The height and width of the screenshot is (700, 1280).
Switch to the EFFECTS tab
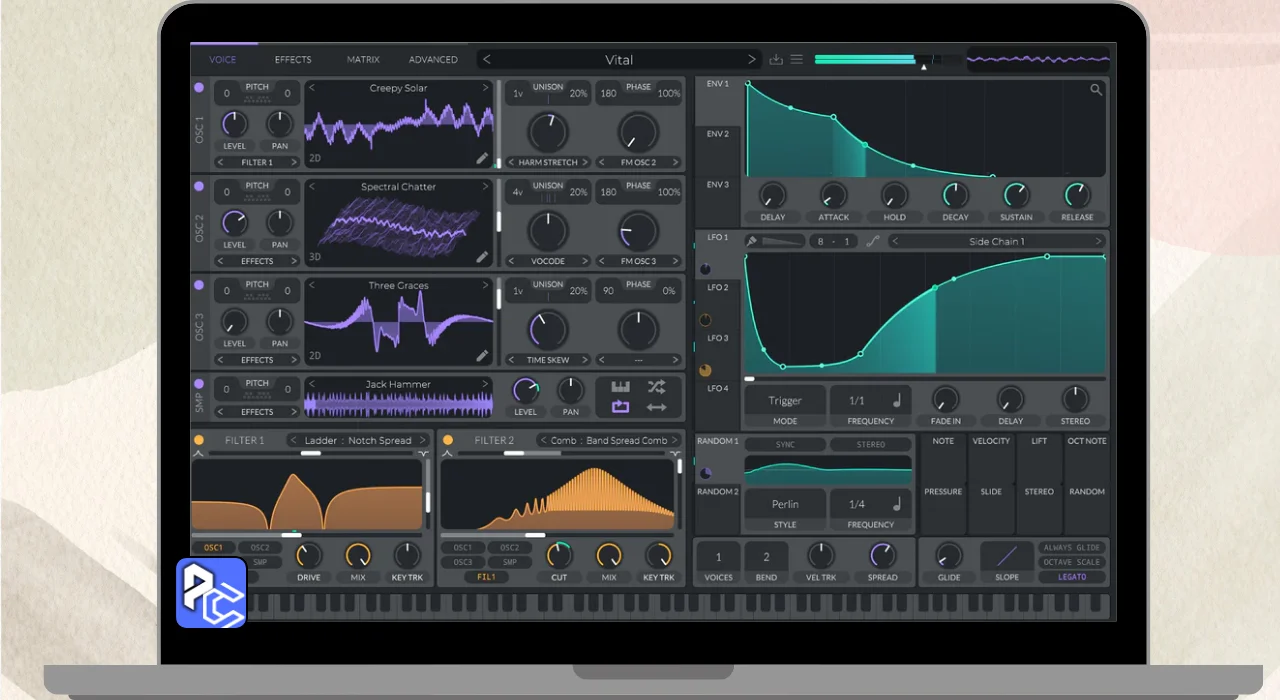(293, 60)
